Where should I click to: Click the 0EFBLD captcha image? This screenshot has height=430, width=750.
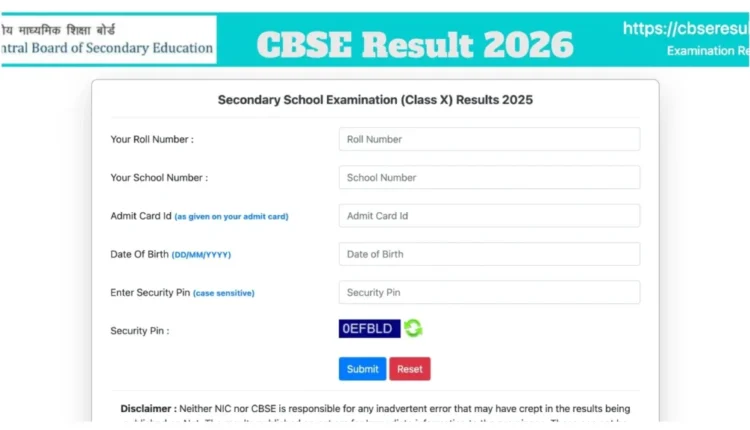tap(369, 329)
